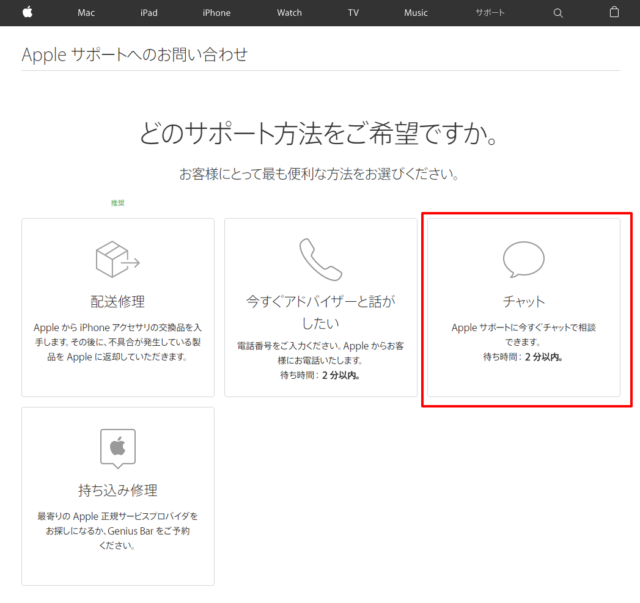The image size is (640, 603).
Task: Open the Music menu item
Action: (416, 13)
